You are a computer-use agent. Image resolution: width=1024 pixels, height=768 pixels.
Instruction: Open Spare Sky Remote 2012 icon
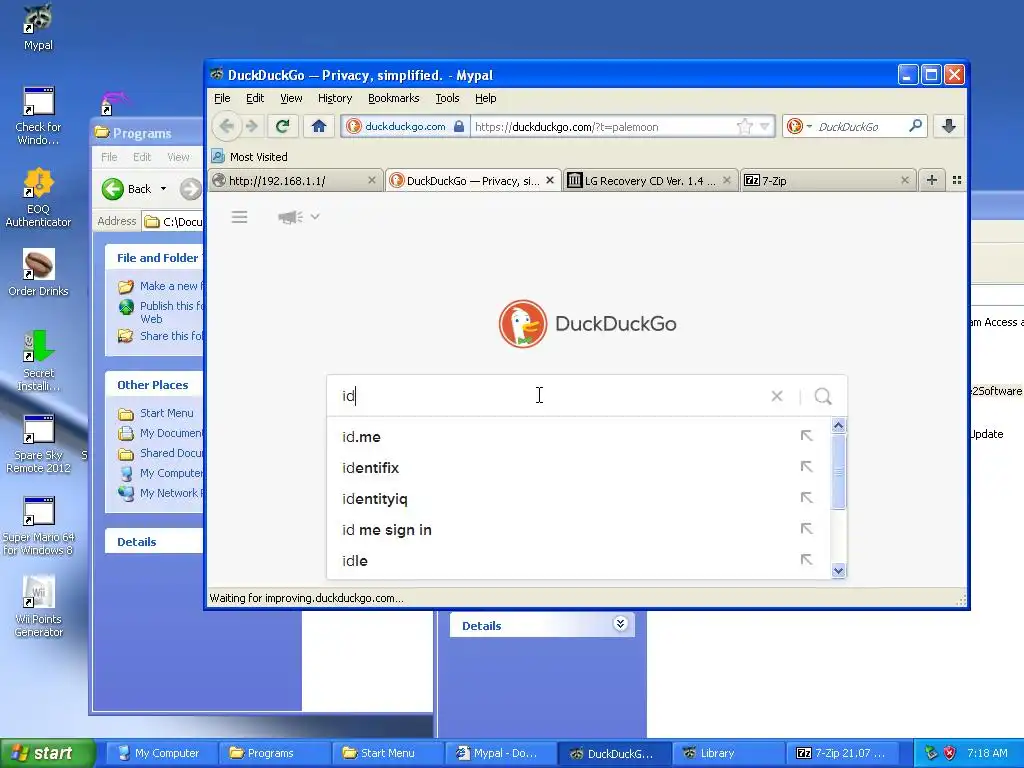38,444
